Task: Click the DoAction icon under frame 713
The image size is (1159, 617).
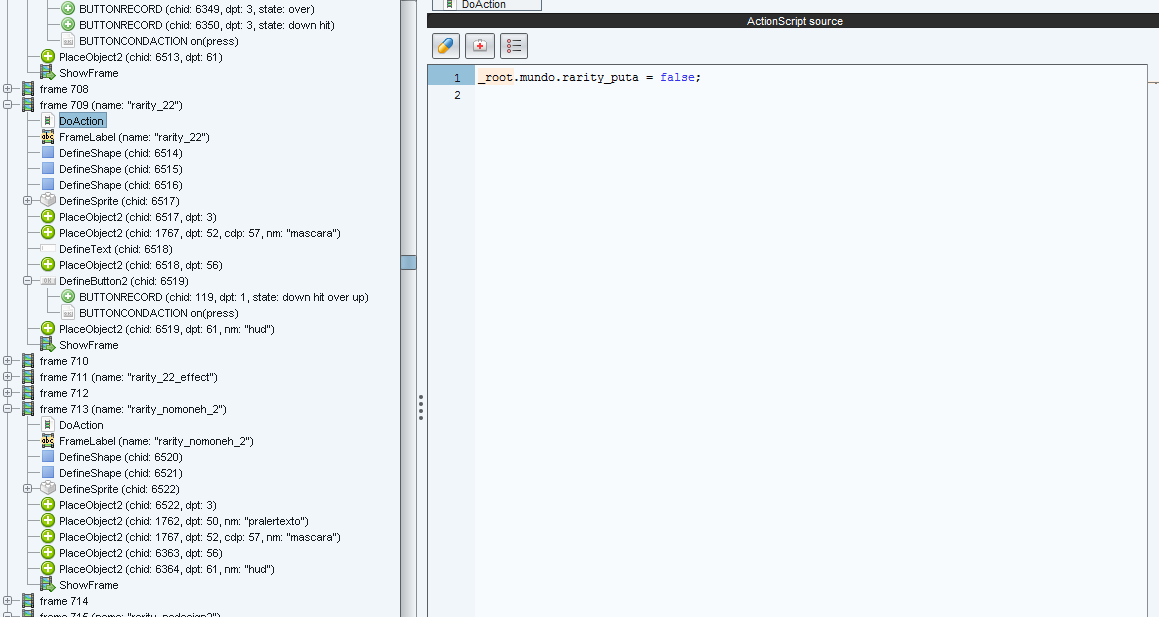Action: point(48,425)
